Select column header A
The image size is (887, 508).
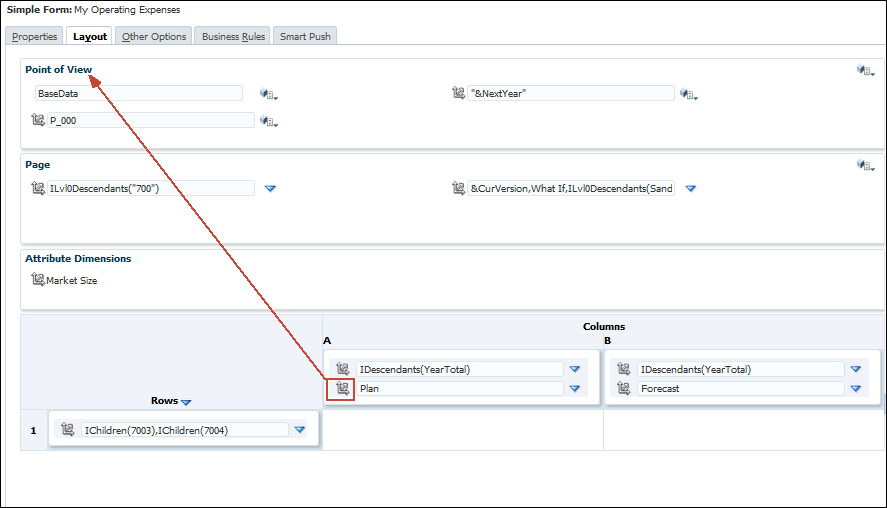(x=327, y=341)
